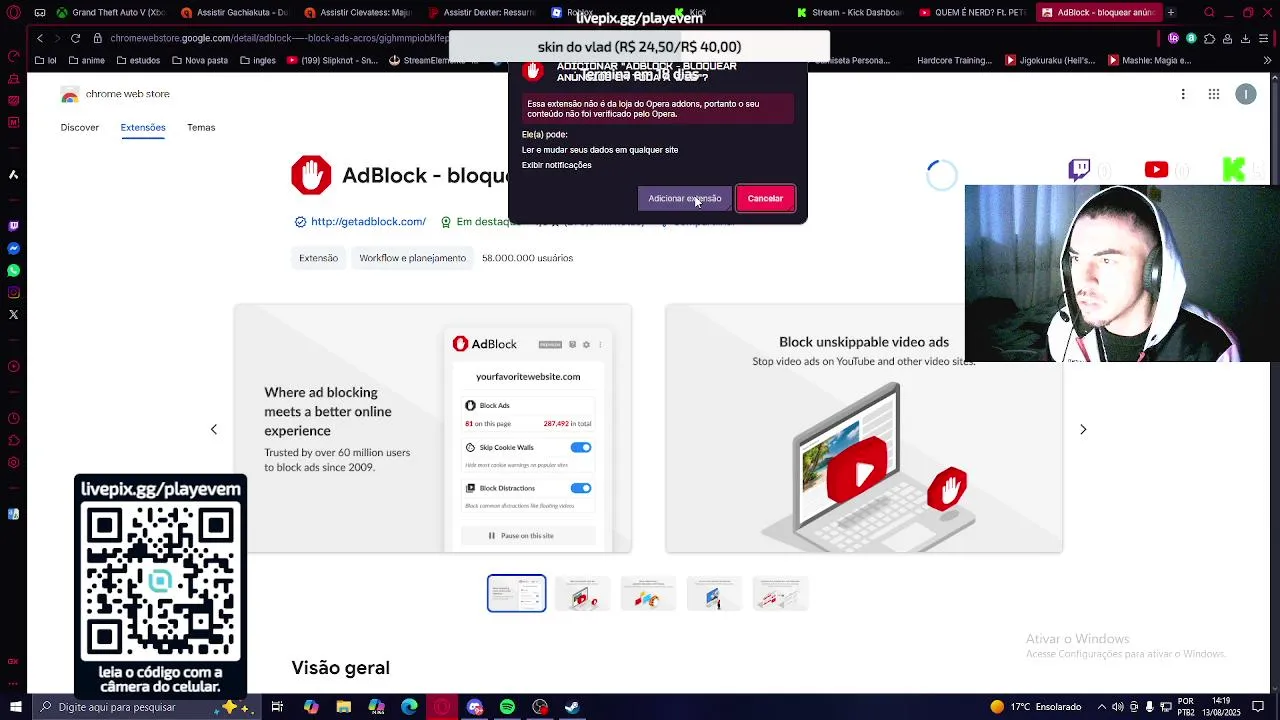The width and height of the screenshot is (1280, 720).
Task: Open the anime bookmarks folder
Action: pyautogui.click(x=85, y=60)
